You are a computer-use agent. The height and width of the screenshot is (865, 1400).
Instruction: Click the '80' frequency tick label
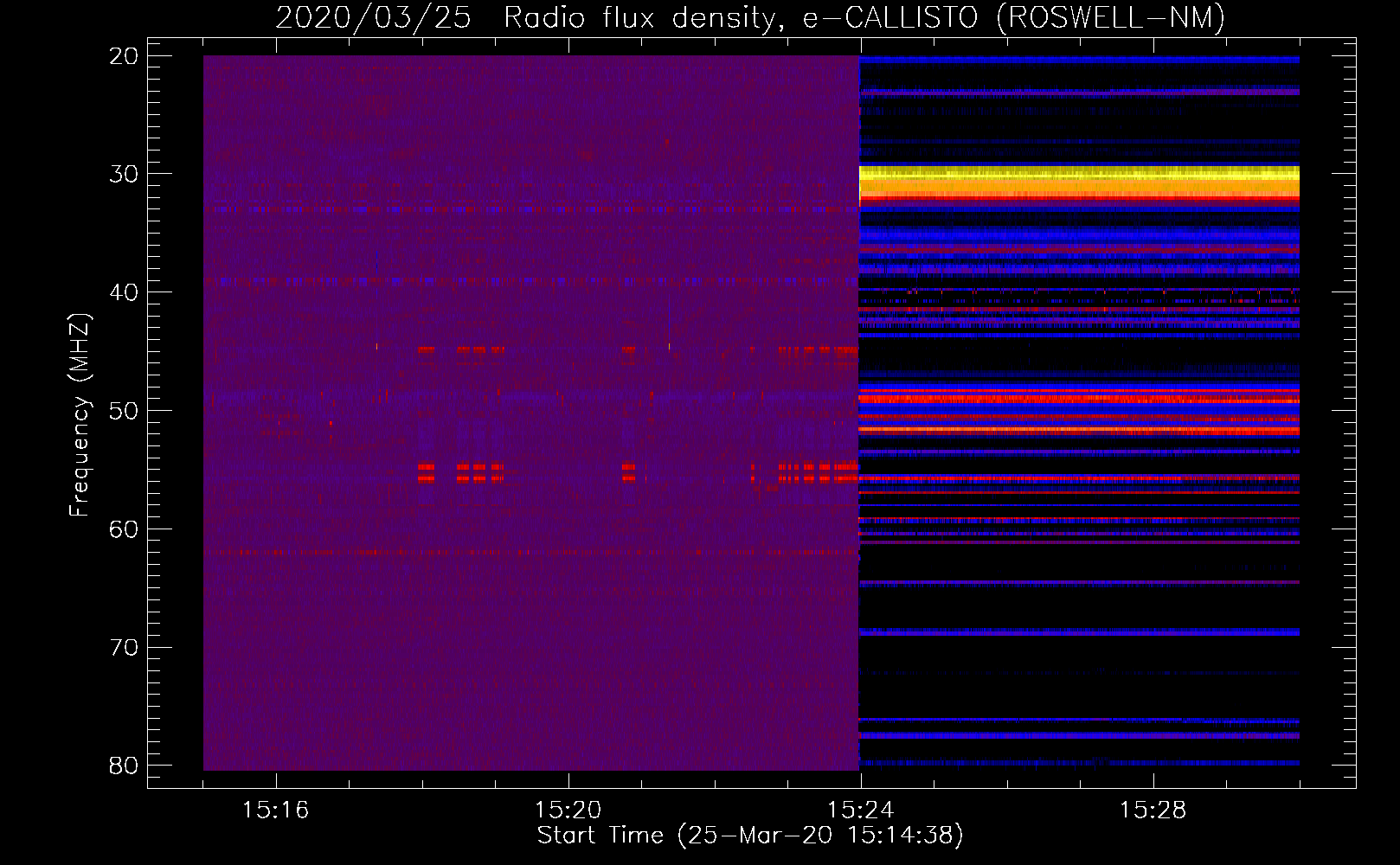point(123,766)
